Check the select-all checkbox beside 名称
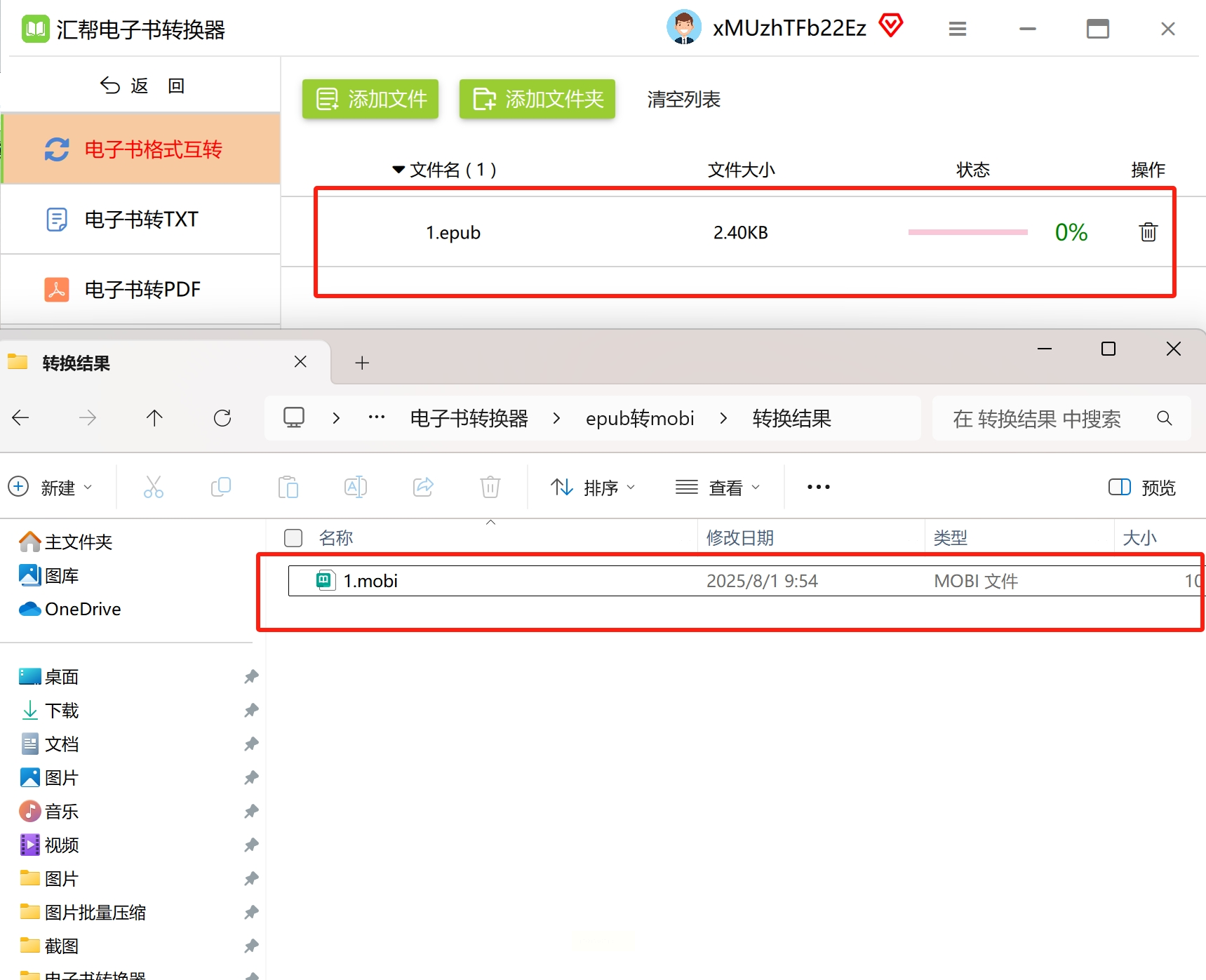The image size is (1206, 980). 293,538
